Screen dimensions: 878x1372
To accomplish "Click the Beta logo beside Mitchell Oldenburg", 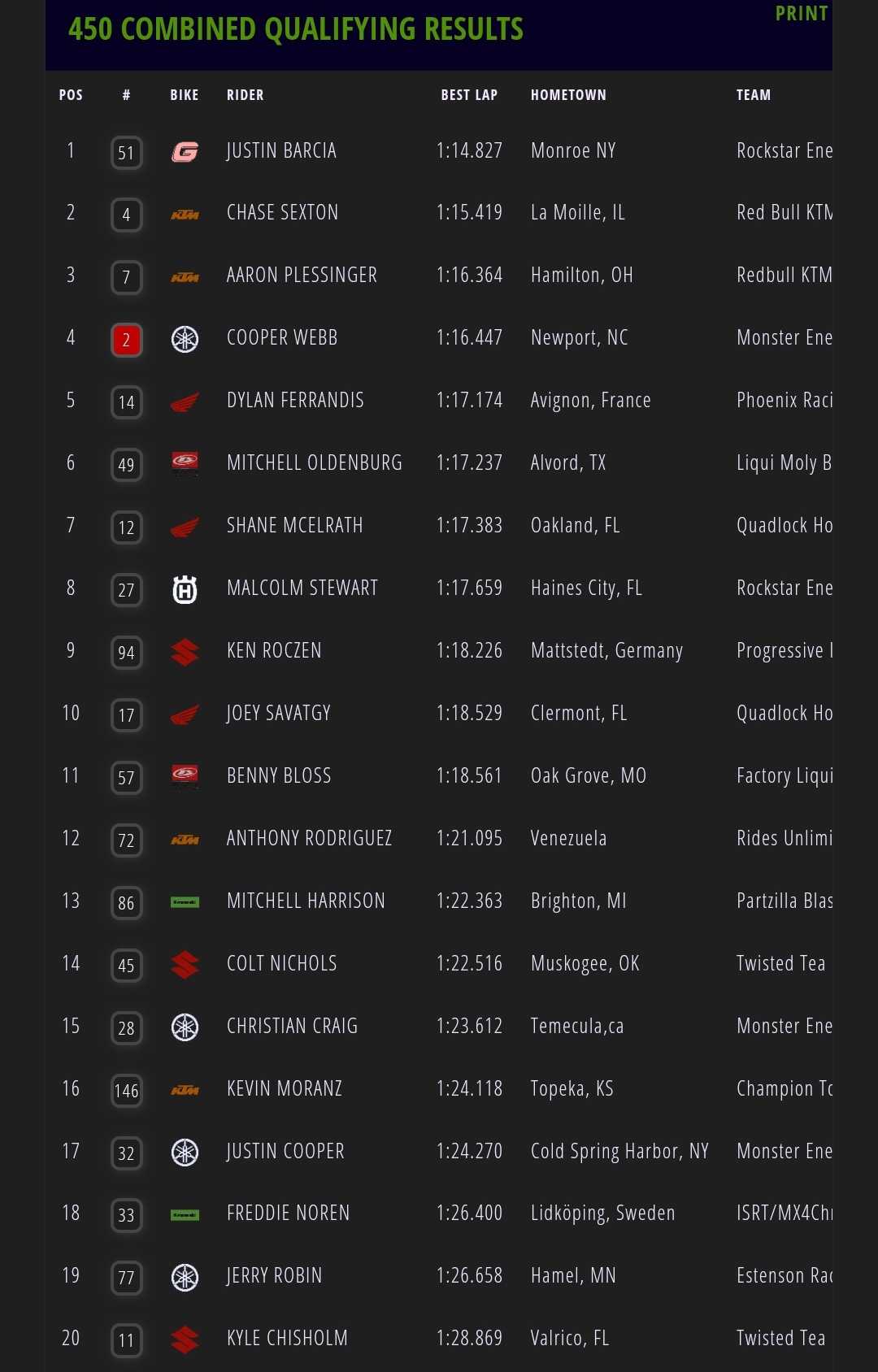I will point(185,463).
